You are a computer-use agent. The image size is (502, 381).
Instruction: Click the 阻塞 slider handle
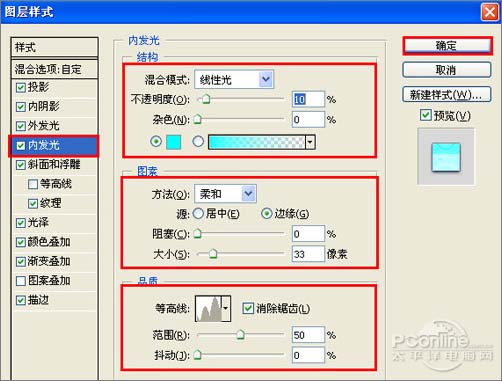198,234
